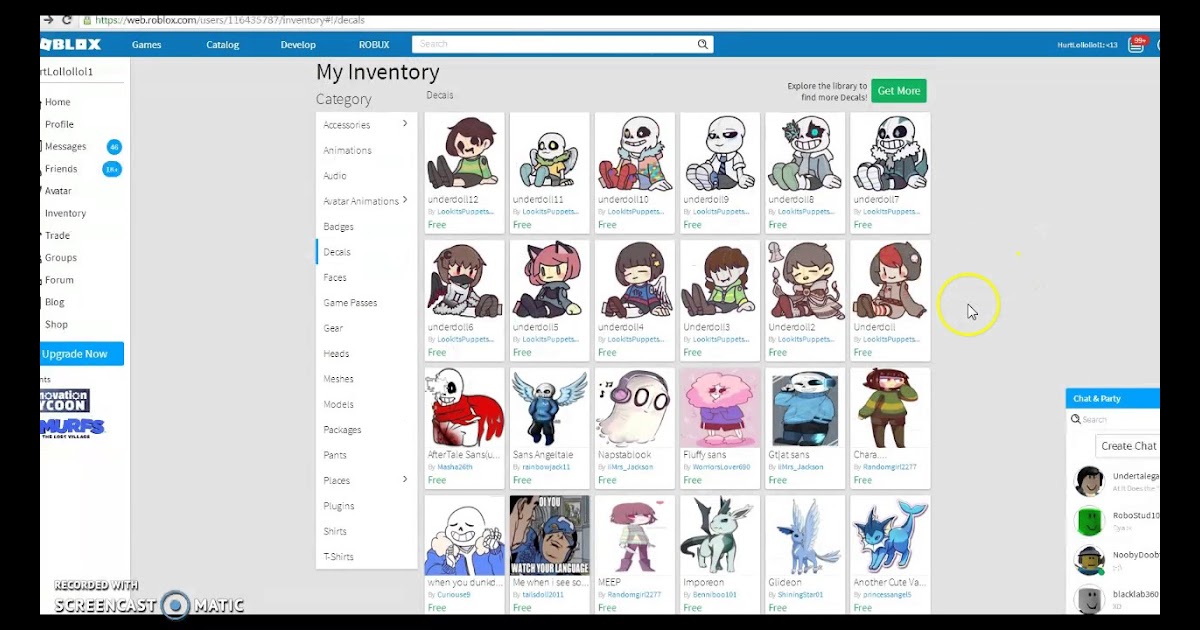
Task: Open the Catalog tab in navbar
Action: pos(223,44)
